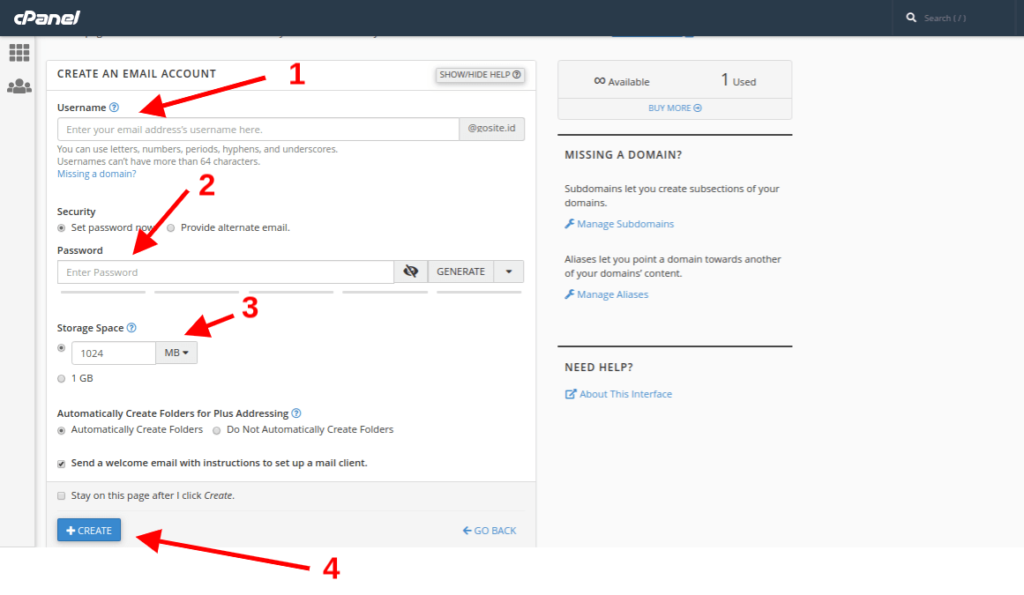Click the @gosite.id domain label
The image size is (1024, 595).
click(492, 129)
